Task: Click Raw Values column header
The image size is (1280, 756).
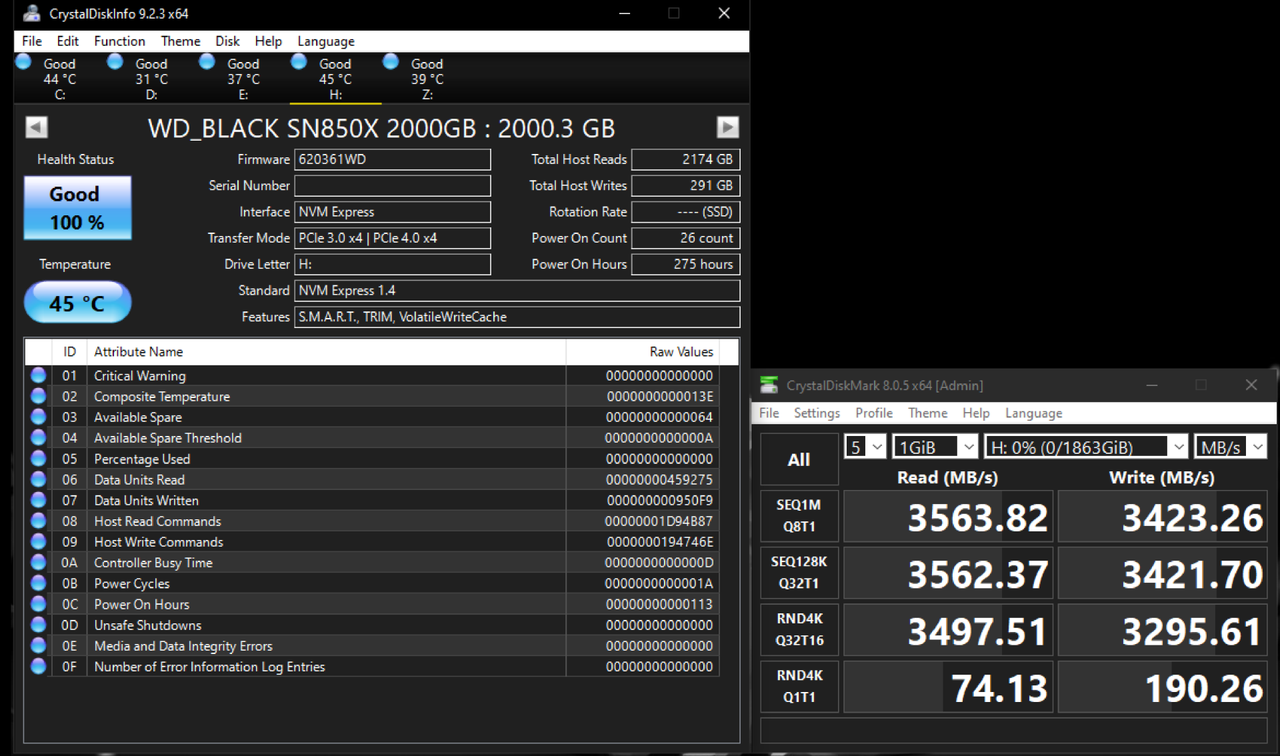Action: (642, 352)
